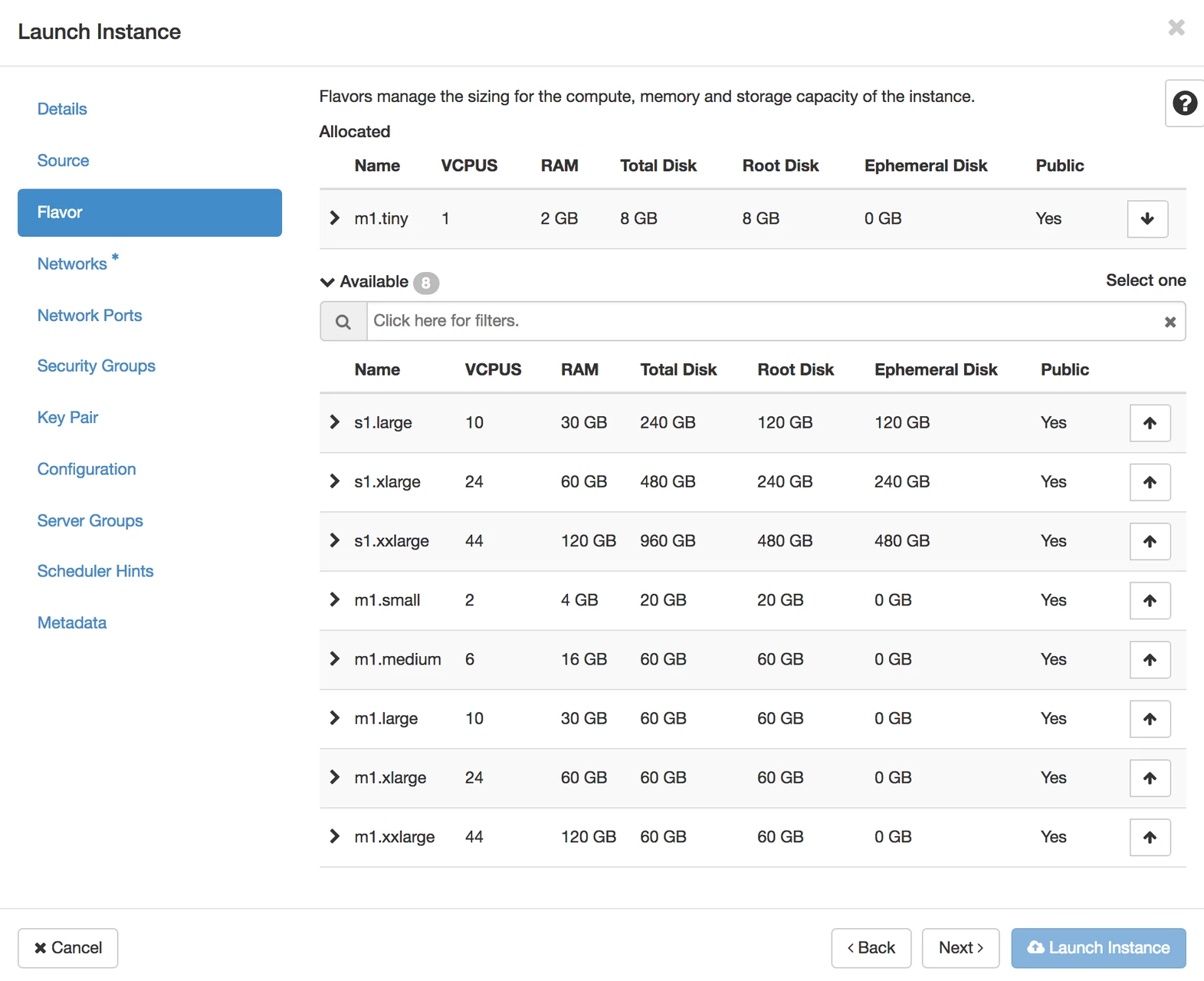This screenshot has height=981, width=1204.
Task: Click the Next button
Action: coord(960,948)
